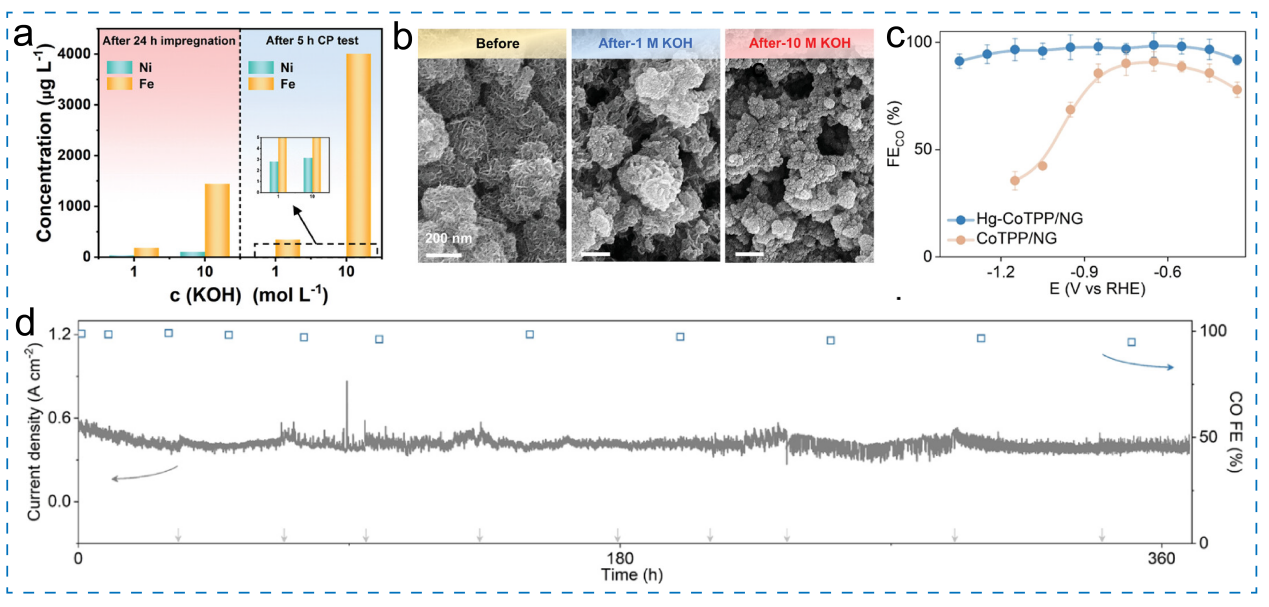The width and height of the screenshot is (1269, 607).
Task: Click the teal Ni legend swatch under impregnation
Action: (x=120, y=68)
